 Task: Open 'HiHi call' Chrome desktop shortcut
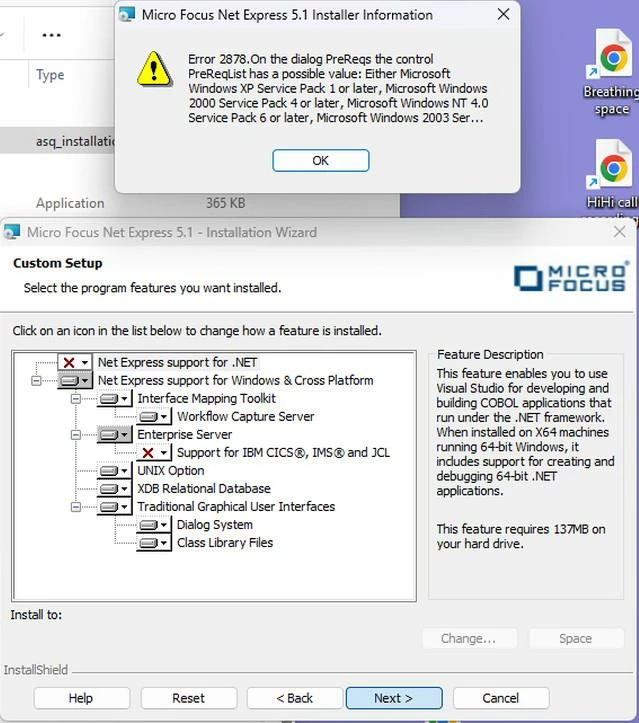pos(613,175)
